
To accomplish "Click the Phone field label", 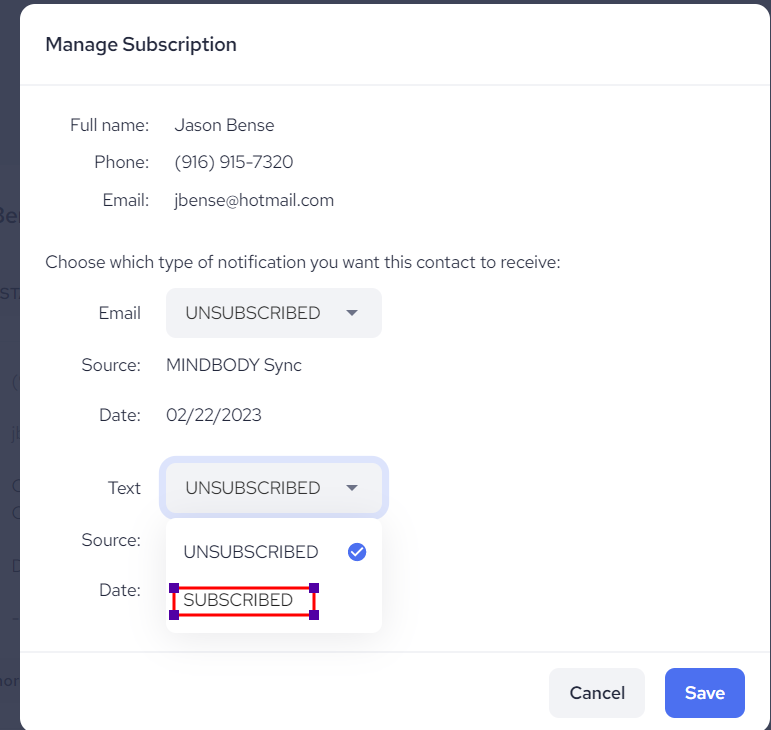I will coord(121,162).
